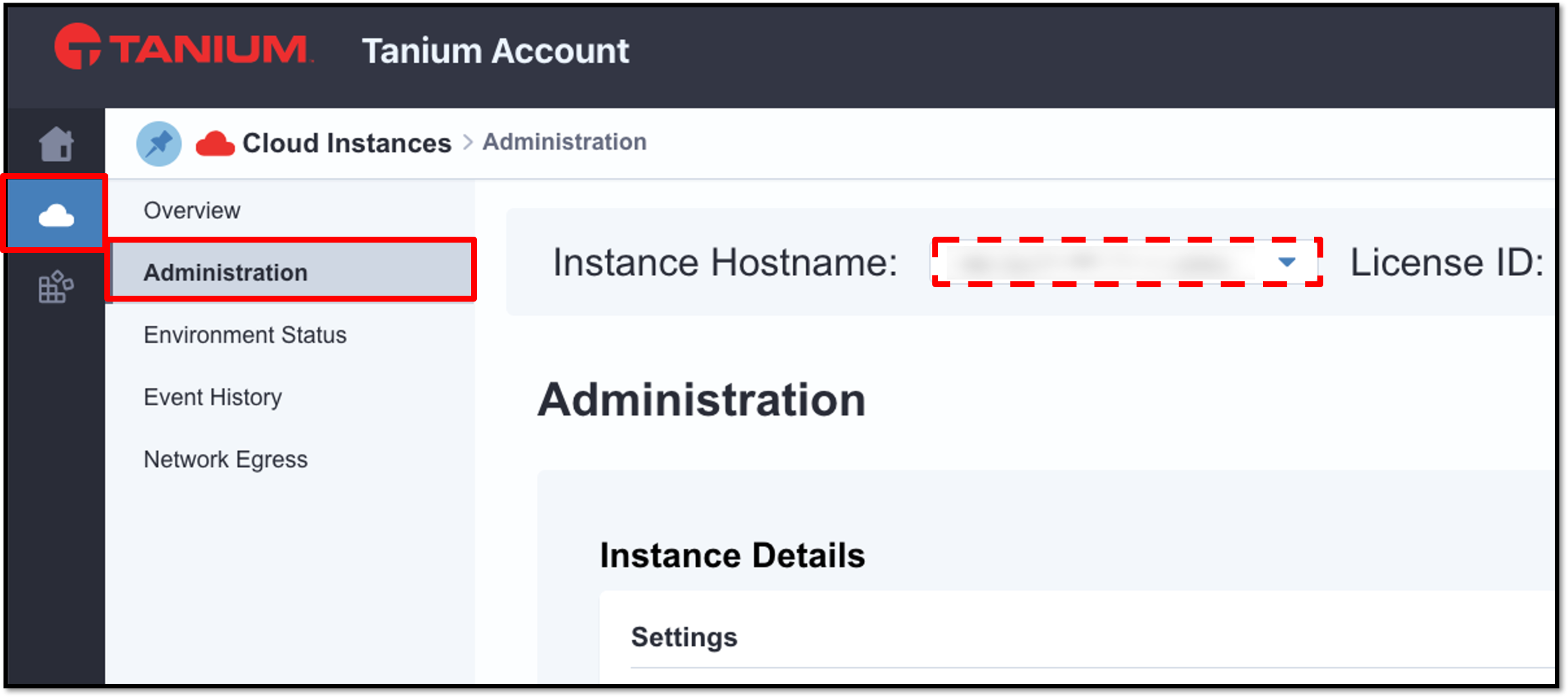
Task: Click the License ID label
Action: coord(1447,262)
